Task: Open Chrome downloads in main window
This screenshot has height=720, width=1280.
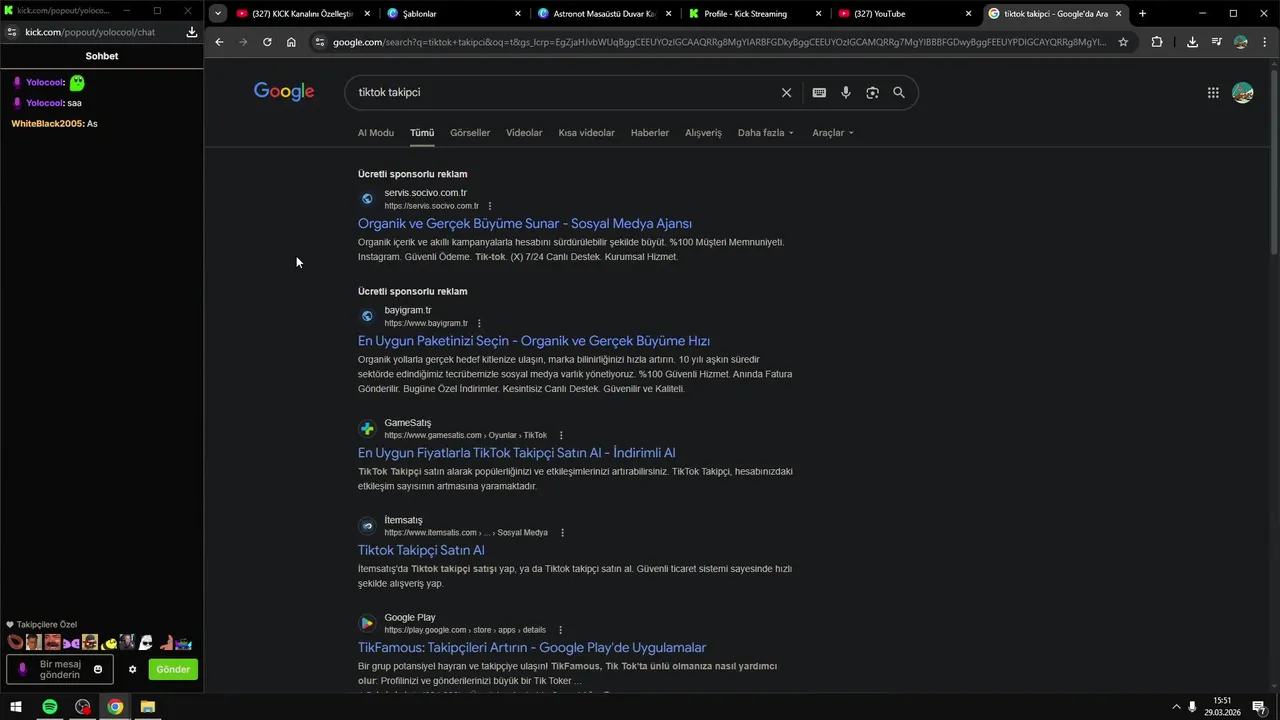Action: (1192, 42)
